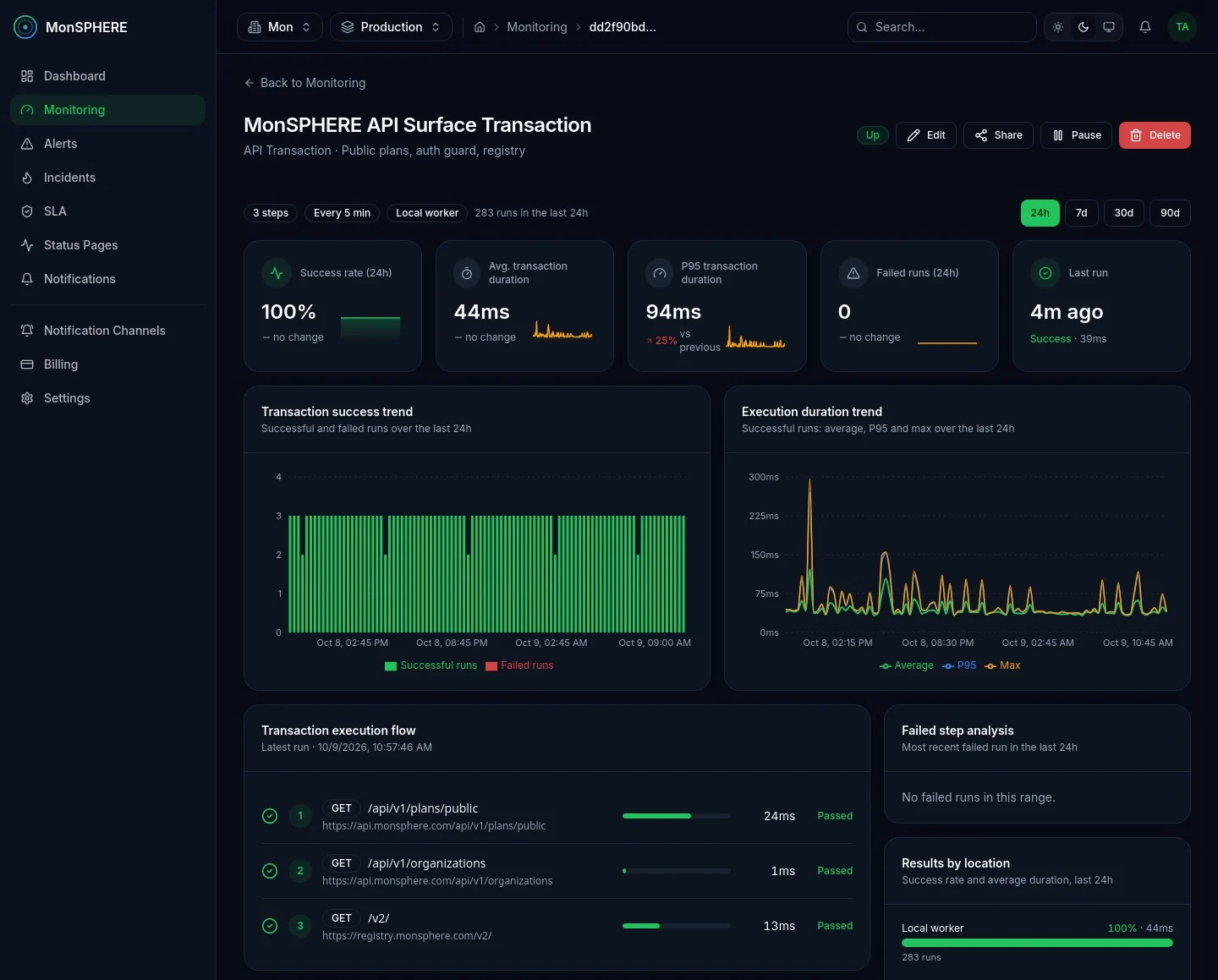Click the P95 transaction duration gauge icon
Image resolution: width=1218 pixels, height=980 pixels.
pyautogui.click(x=660, y=273)
